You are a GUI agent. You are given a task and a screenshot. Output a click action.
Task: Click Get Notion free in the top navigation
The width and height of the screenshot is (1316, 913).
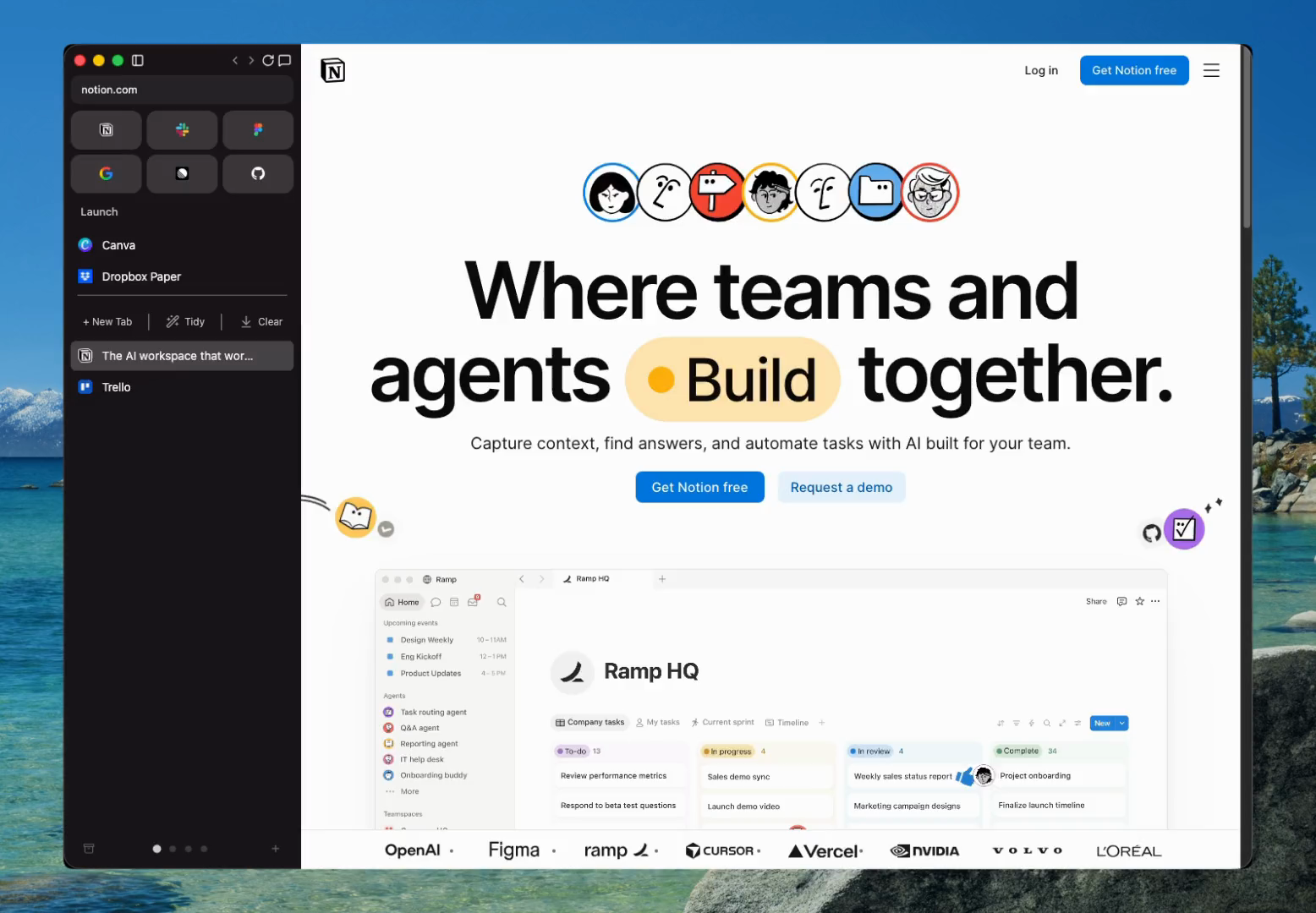pos(1134,70)
